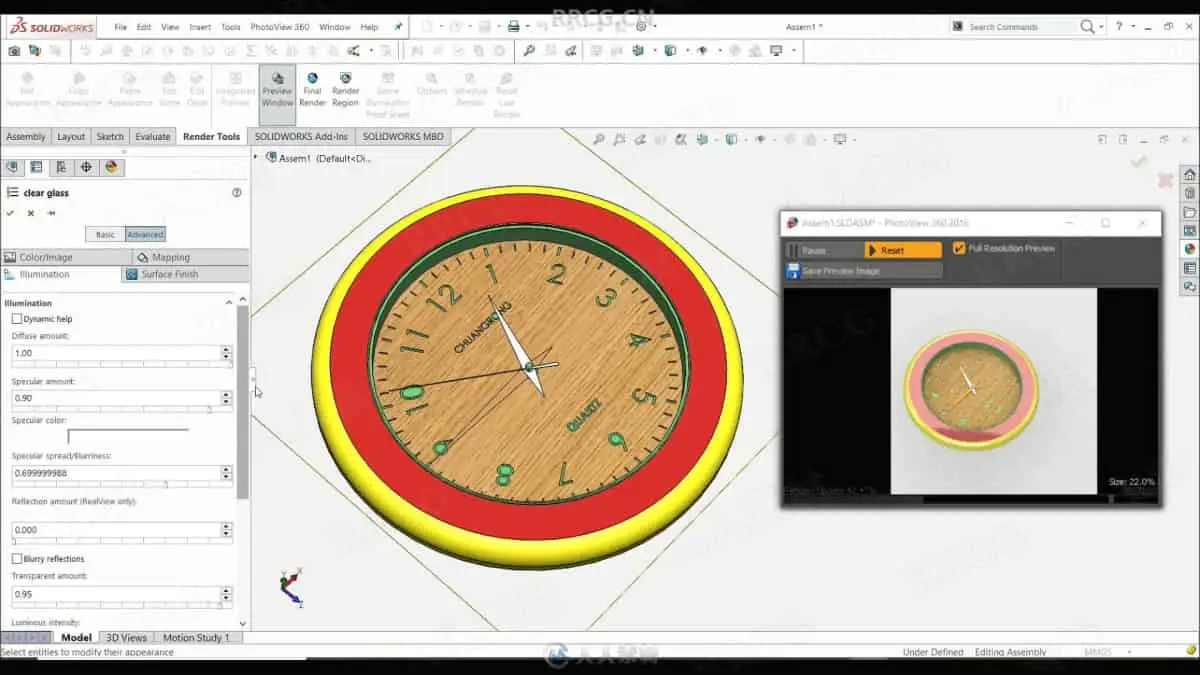Switch to the Motion Study 1 tab
The width and height of the screenshot is (1200, 675).
click(196, 637)
